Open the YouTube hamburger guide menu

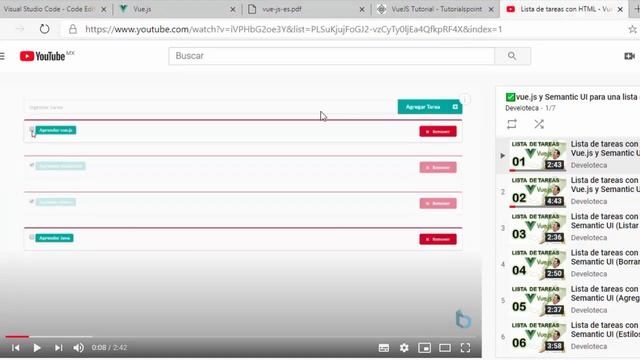[x=2, y=56]
